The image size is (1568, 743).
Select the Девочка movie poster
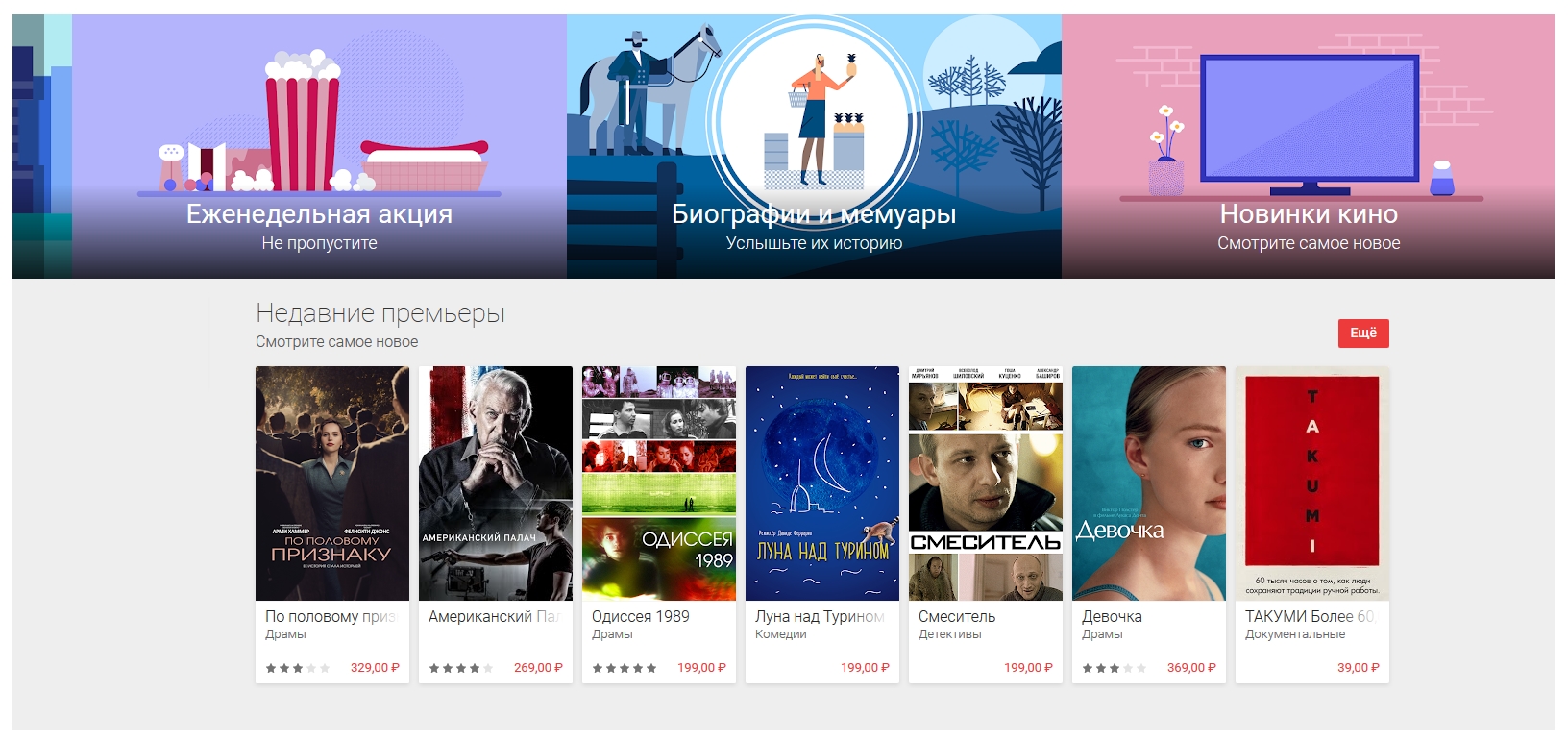(x=1149, y=483)
